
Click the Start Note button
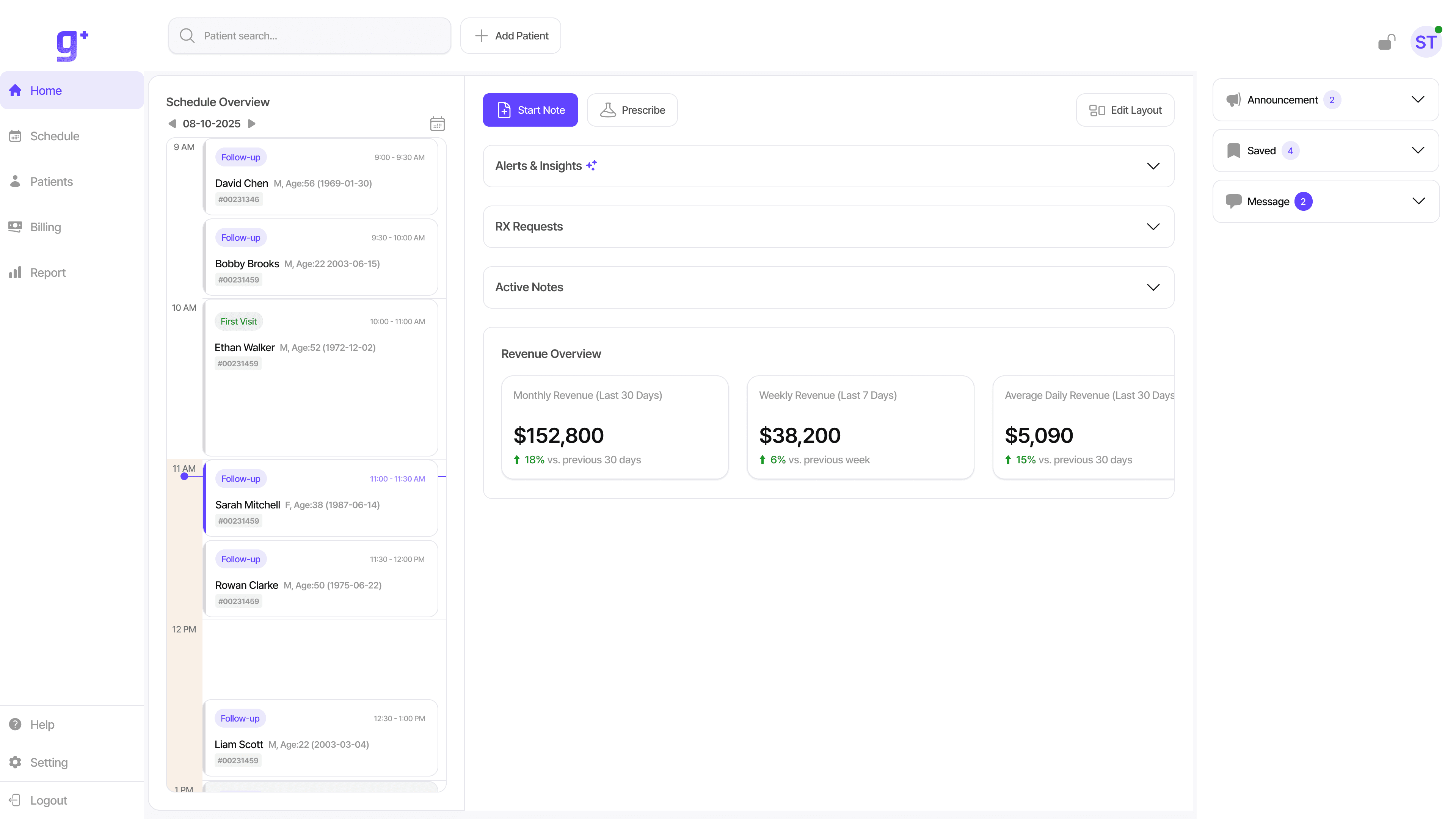click(x=530, y=110)
